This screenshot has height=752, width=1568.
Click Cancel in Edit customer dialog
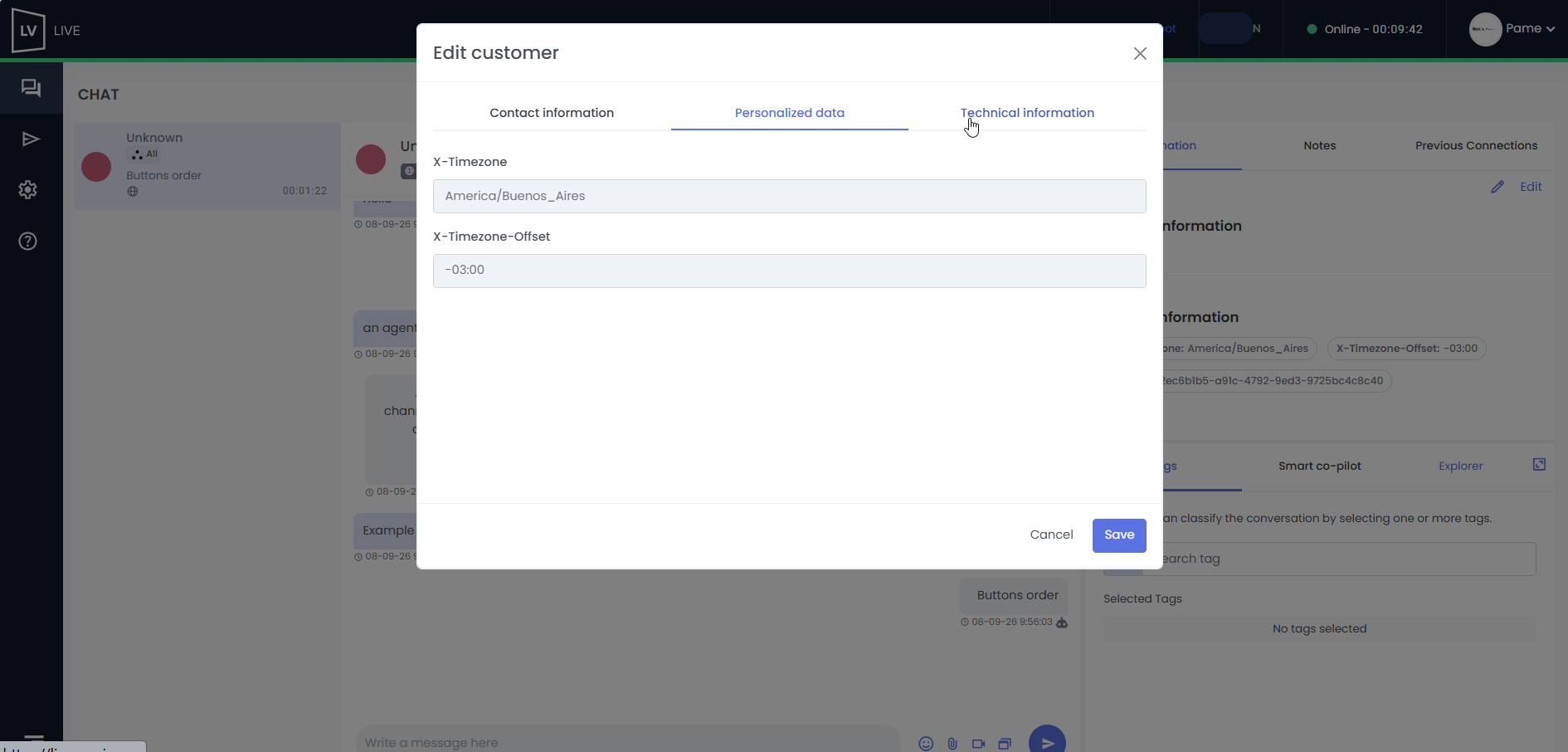(1051, 535)
